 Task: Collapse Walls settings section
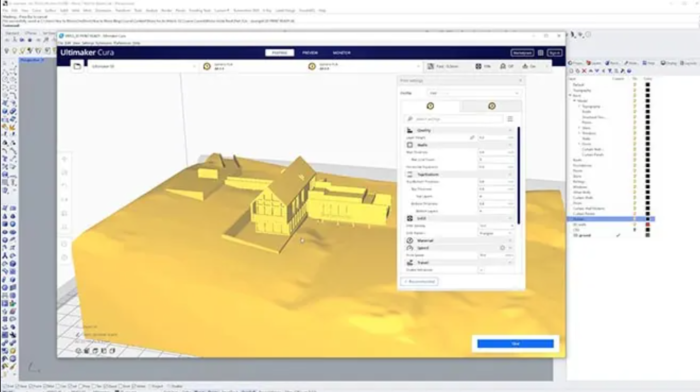point(460,145)
